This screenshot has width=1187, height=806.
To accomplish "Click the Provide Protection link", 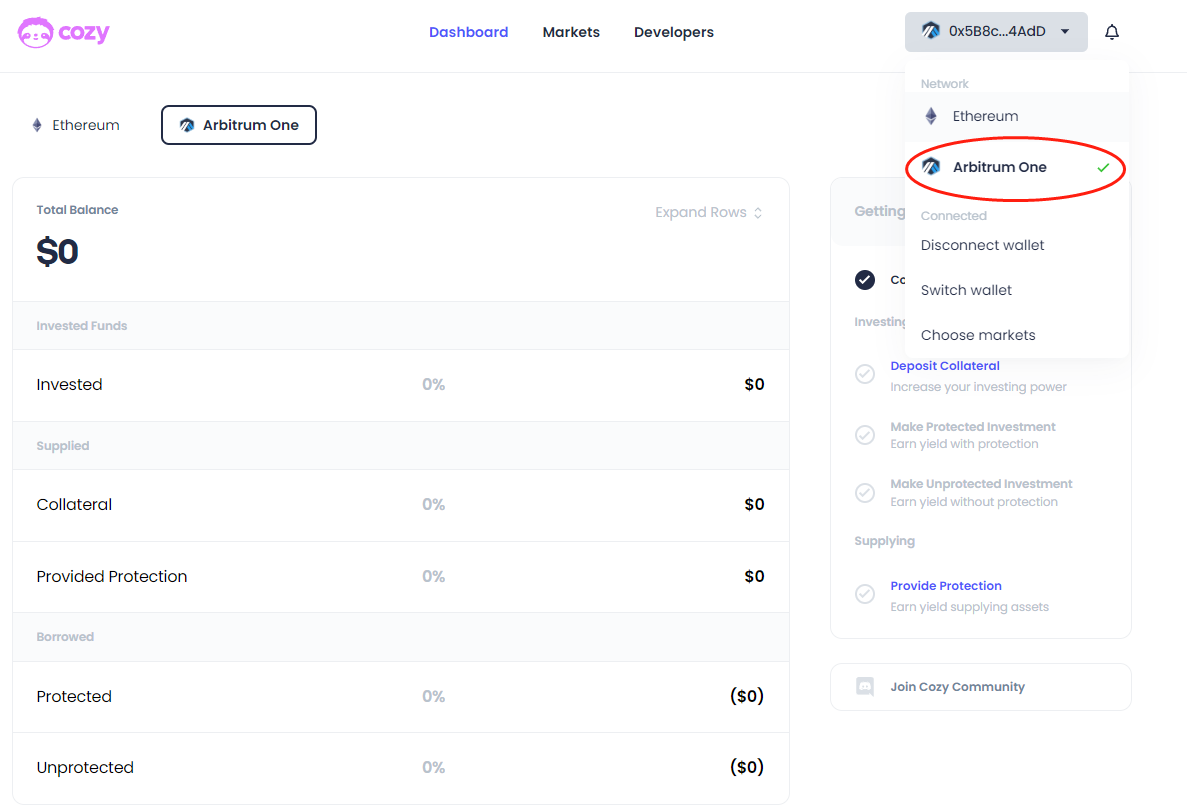I will click(945, 586).
